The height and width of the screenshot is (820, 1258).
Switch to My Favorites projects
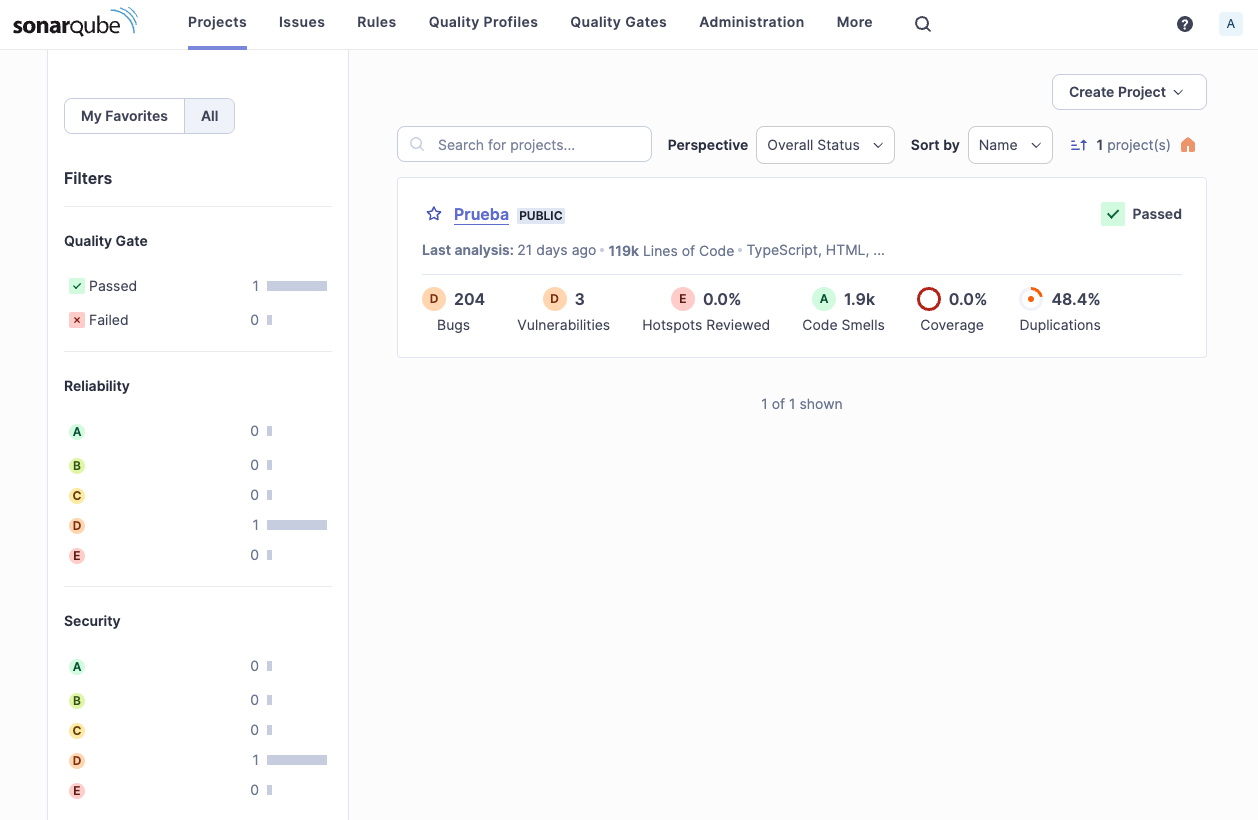tap(124, 116)
